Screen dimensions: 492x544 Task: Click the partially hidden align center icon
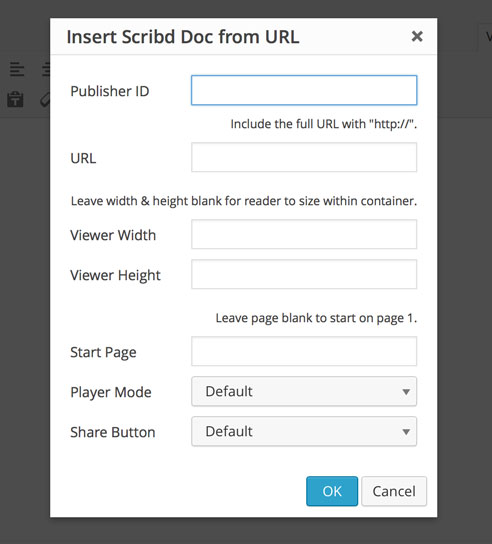pyautogui.click(x=46, y=69)
